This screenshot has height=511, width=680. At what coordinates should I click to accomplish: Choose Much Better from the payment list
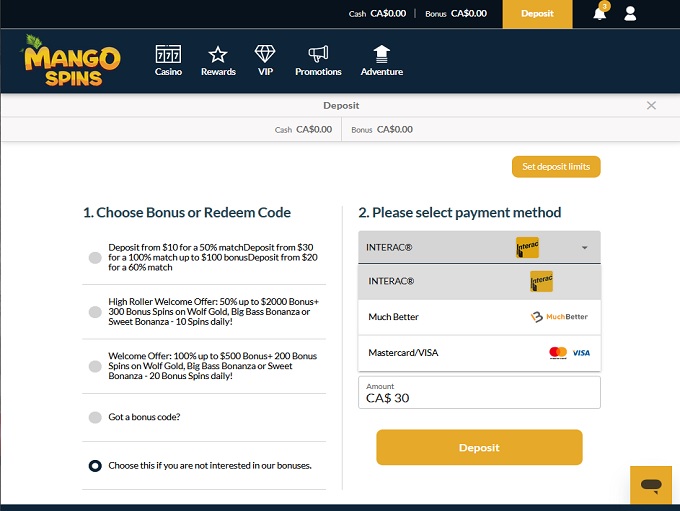479,317
